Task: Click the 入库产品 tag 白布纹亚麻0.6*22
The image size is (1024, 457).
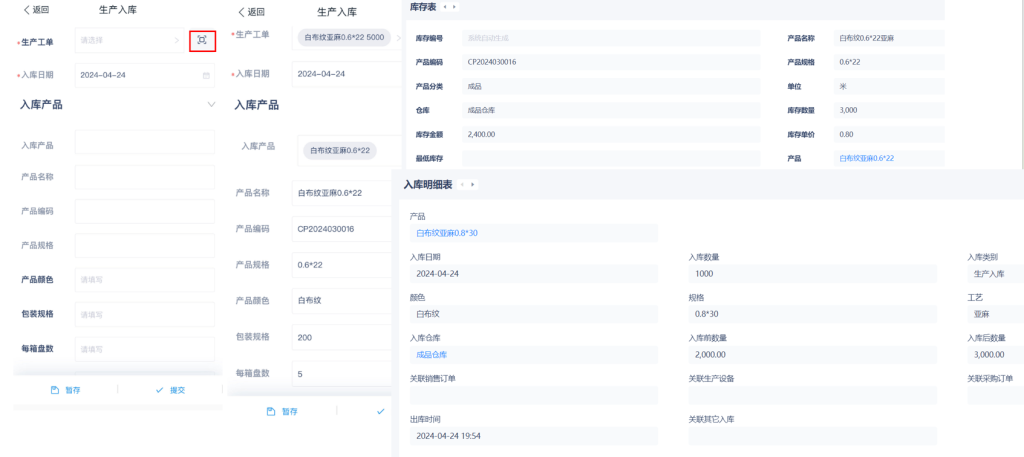Action: [340, 151]
